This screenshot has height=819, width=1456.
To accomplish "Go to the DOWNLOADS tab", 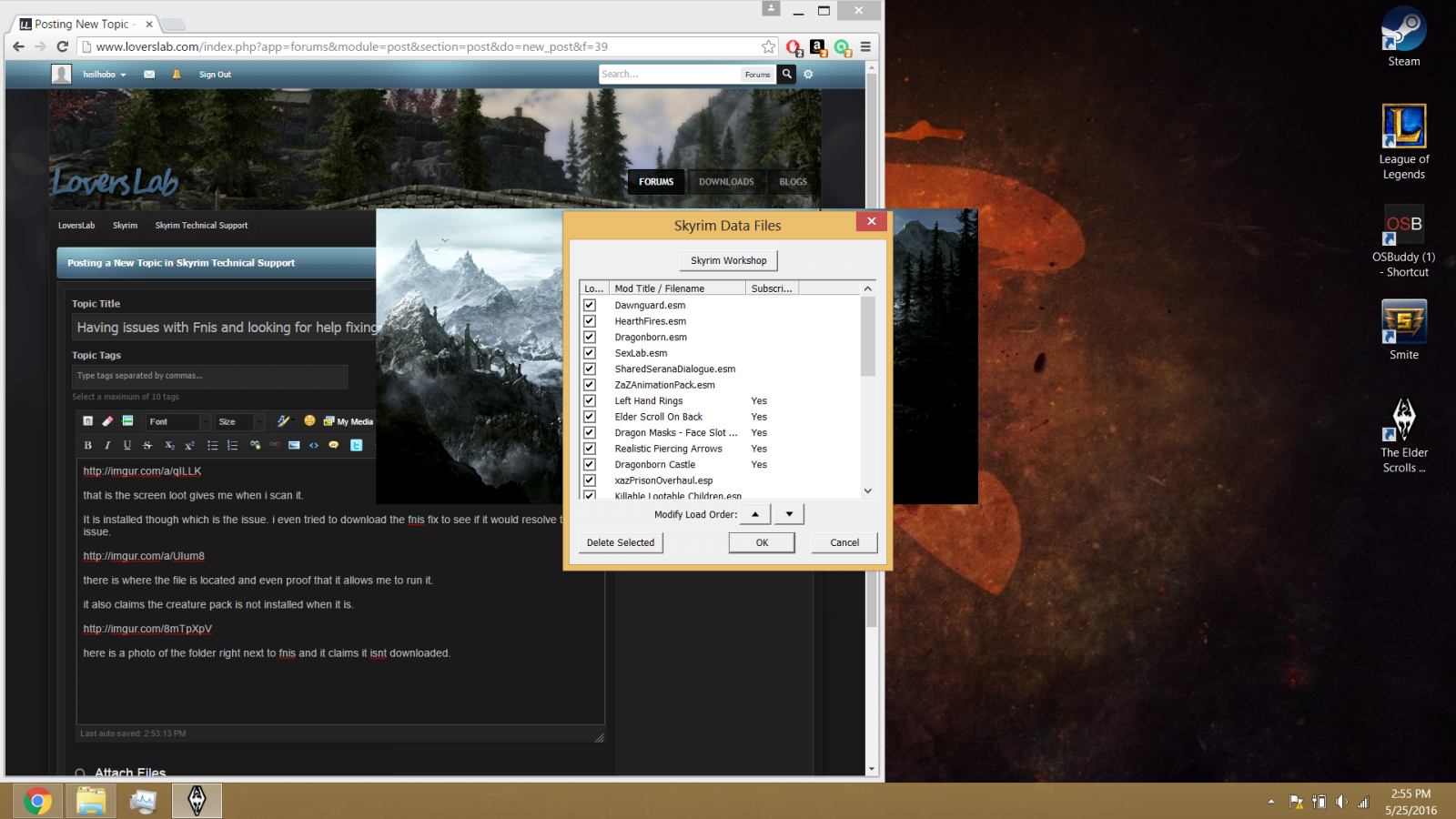I will pos(726,182).
